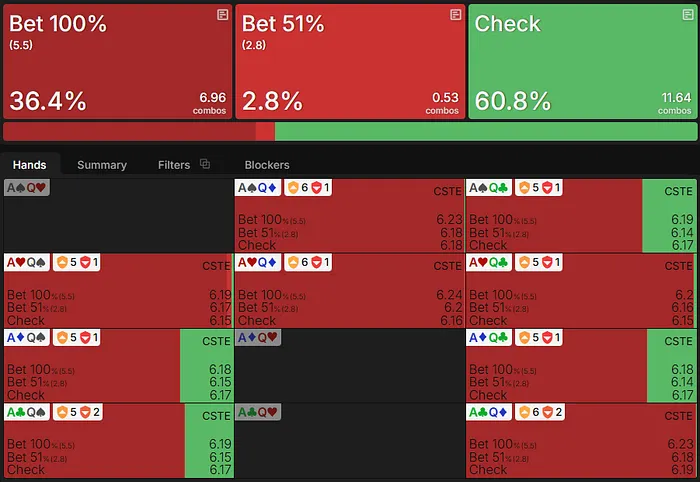Click the orange shield badge on A♠Q♦
The width and height of the screenshot is (700, 482).
(x=293, y=188)
